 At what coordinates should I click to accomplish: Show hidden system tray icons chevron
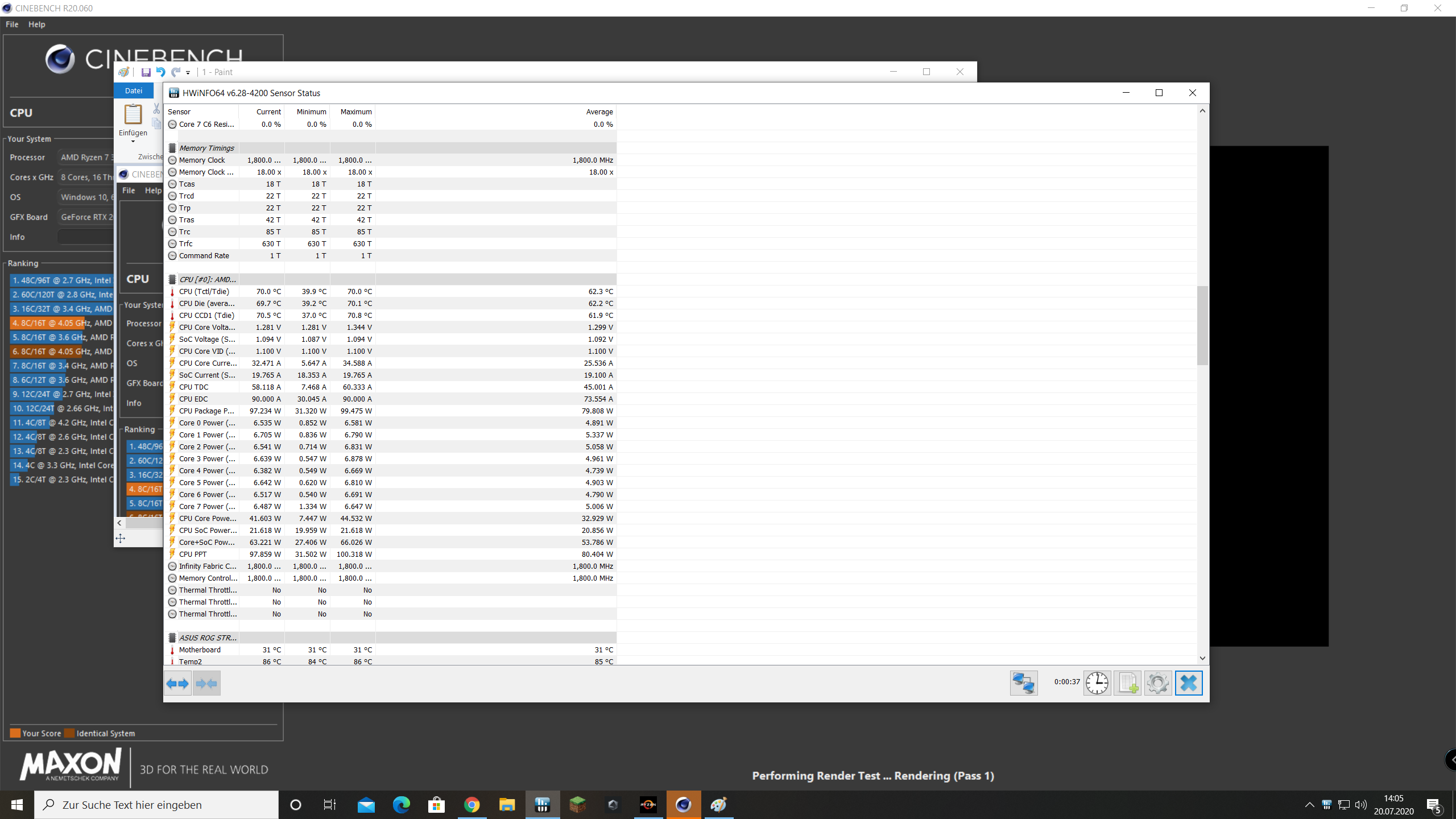click(x=1309, y=805)
